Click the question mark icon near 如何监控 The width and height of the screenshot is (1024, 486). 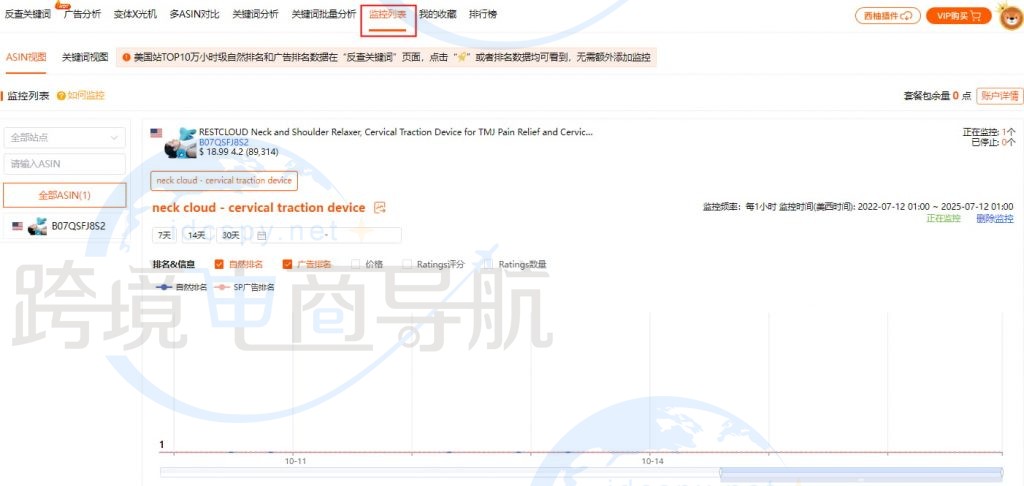click(61, 96)
